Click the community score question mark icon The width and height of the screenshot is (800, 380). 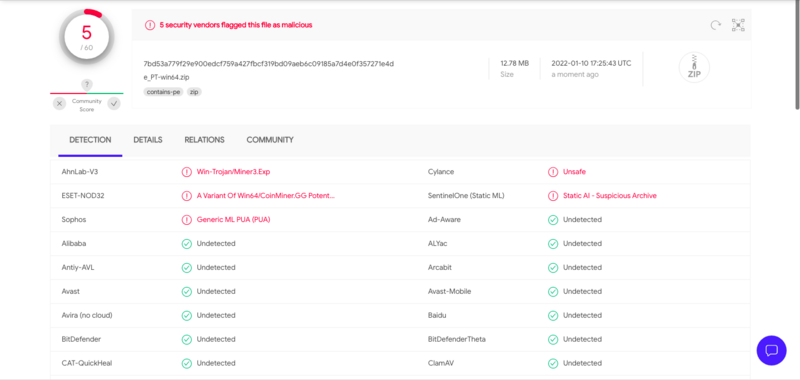tap(87, 85)
